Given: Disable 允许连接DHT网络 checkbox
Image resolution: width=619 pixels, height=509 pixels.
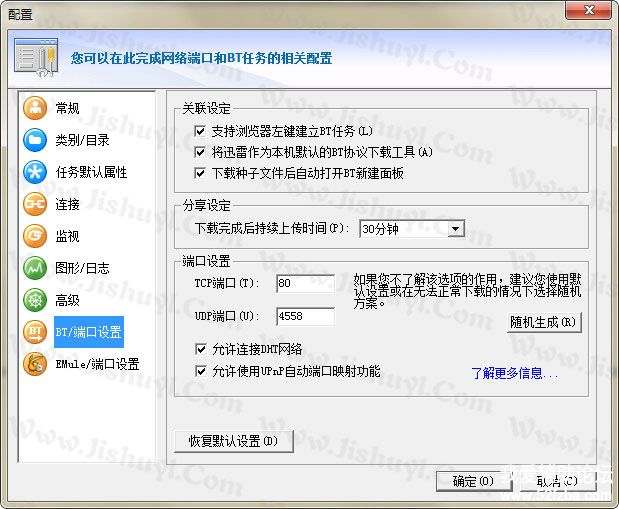Looking at the screenshot, I should [201, 349].
